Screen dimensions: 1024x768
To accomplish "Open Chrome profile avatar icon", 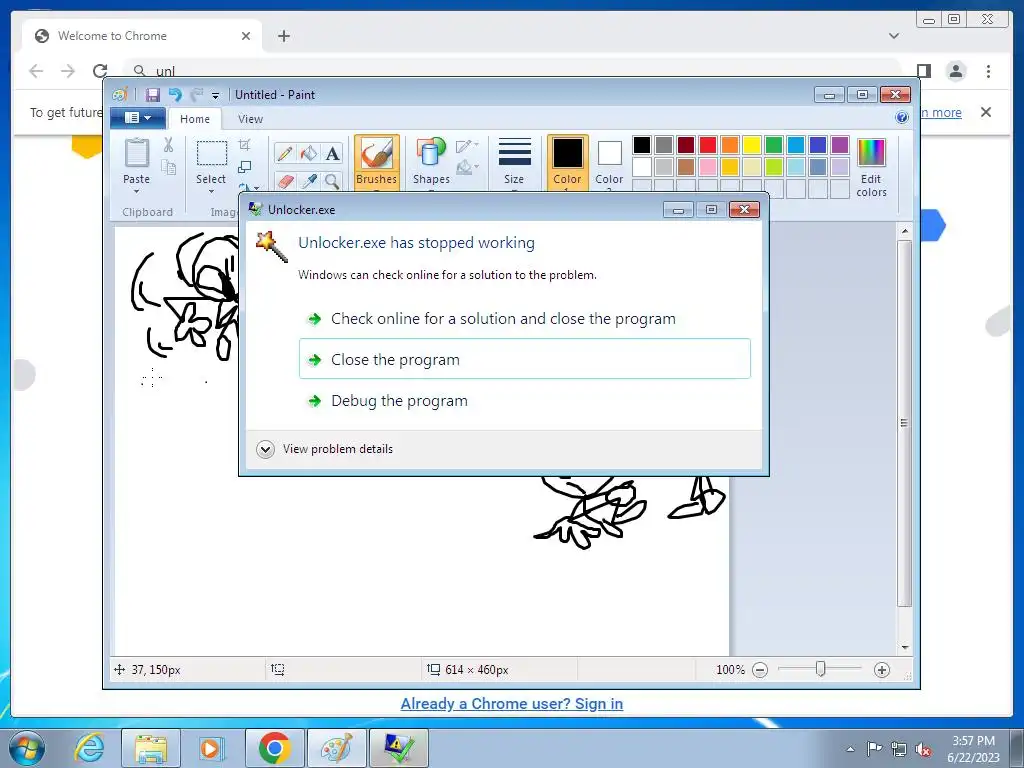I will point(956,71).
